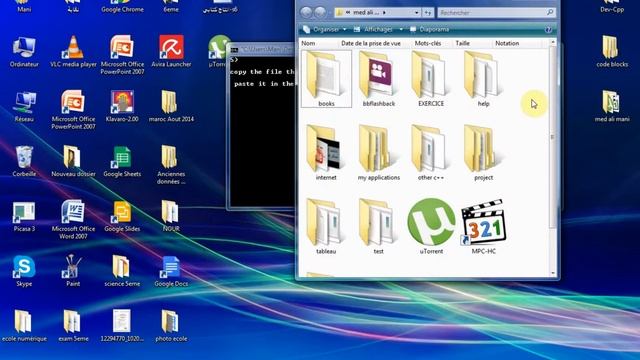Select my applications folder in explorer
640x360 pixels.
click(x=379, y=153)
